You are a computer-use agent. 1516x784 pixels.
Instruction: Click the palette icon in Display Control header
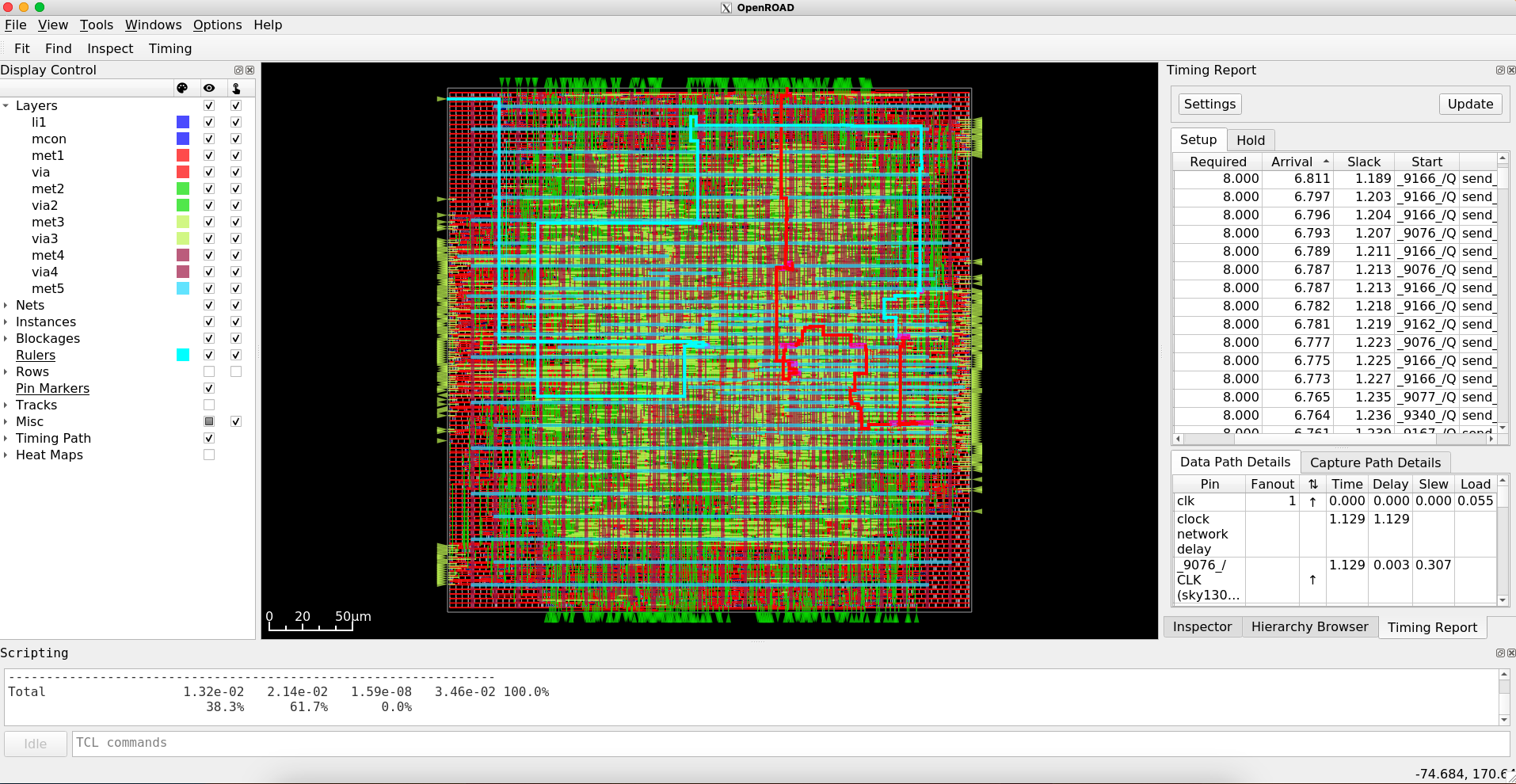pyautogui.click(x=184, y=88)
